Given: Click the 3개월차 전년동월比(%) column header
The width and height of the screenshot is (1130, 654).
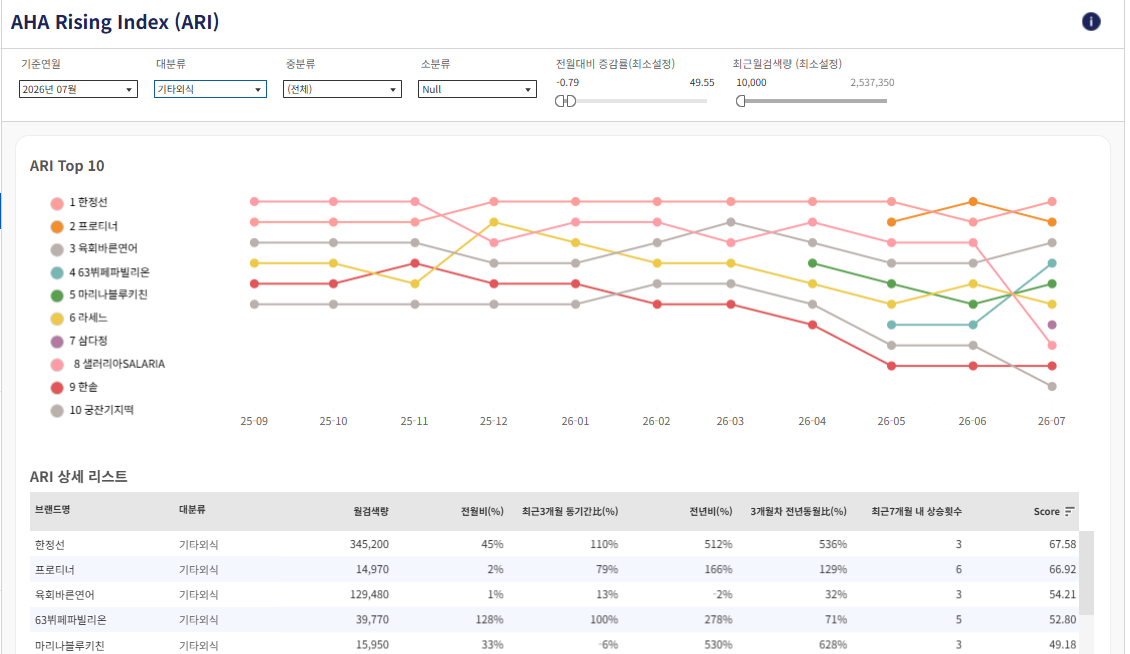Looking at the screenshot, I should (x=798, y=511).
